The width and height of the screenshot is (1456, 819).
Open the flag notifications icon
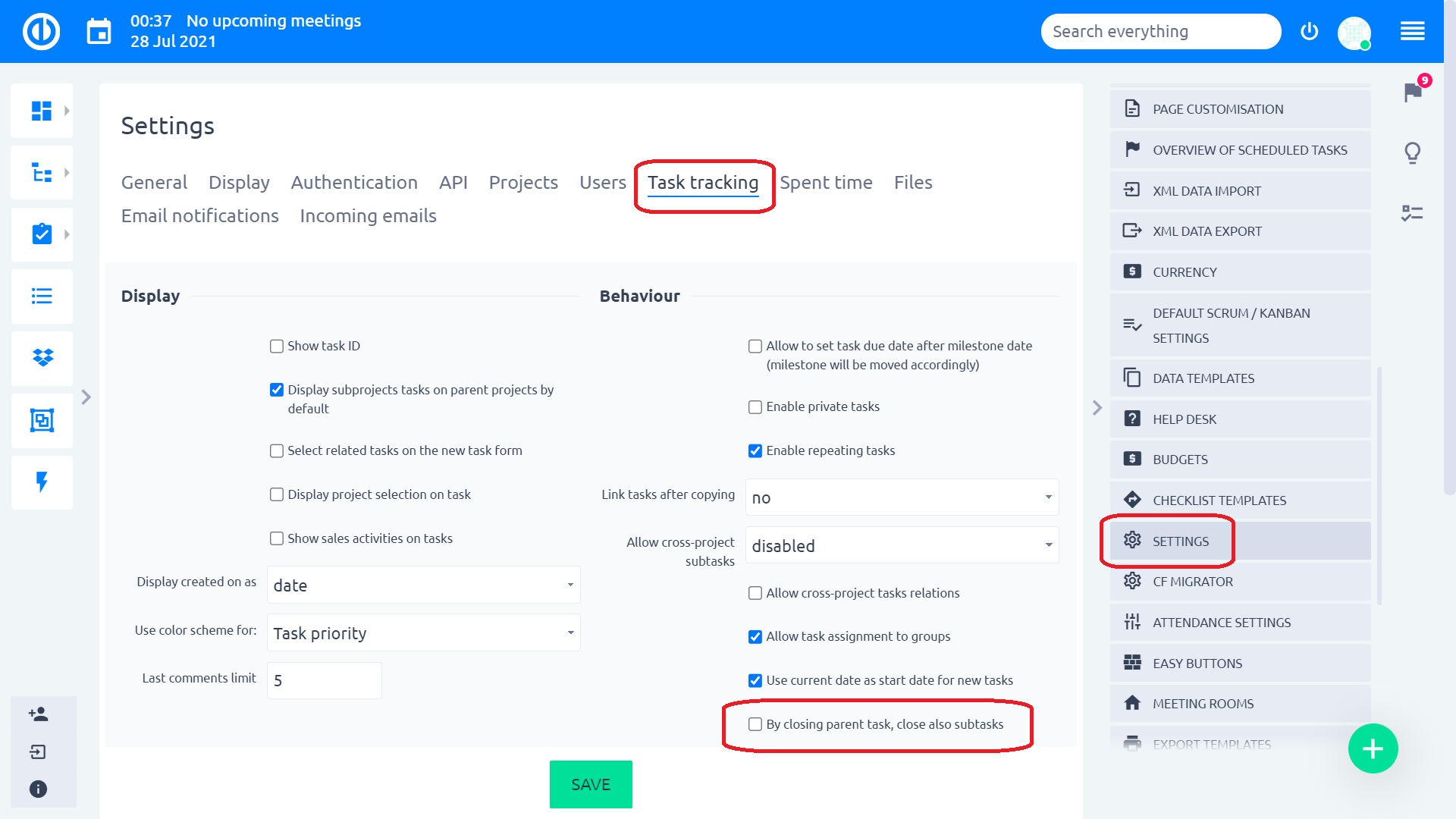point(1413,93)
